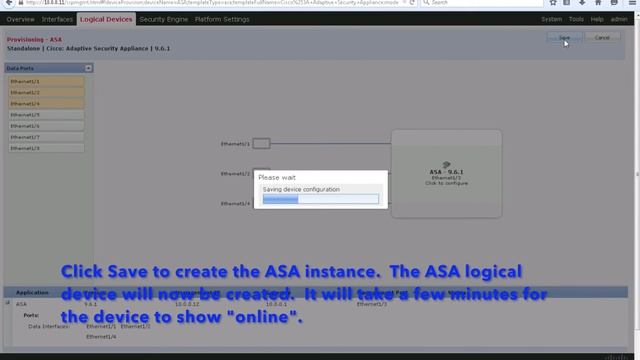Click the browser Search box

click(x=482, y=2)
